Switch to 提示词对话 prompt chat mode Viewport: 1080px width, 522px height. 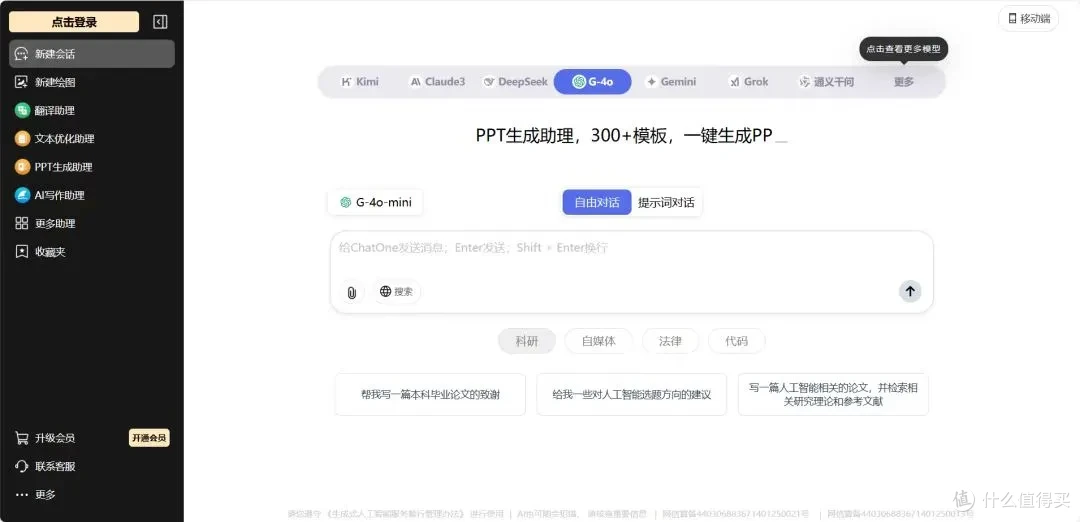pos(666,202)
